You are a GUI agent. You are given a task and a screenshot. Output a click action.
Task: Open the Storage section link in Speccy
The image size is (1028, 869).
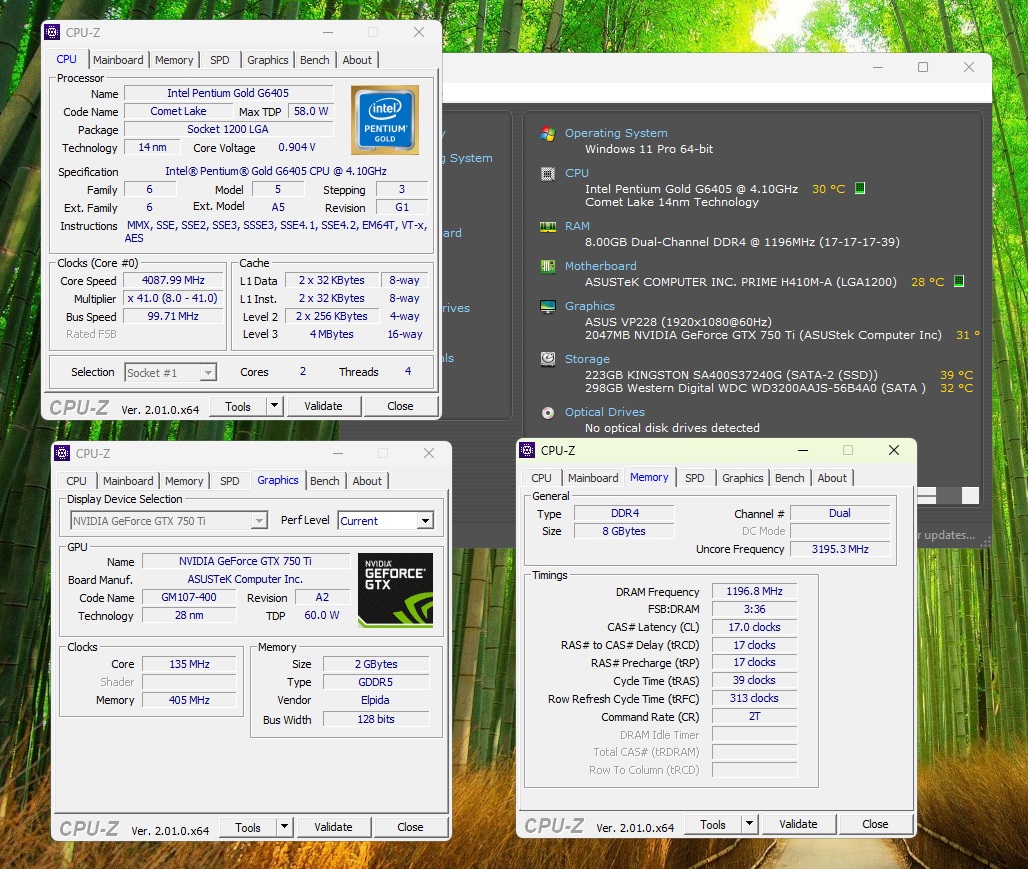click(587, 359)
